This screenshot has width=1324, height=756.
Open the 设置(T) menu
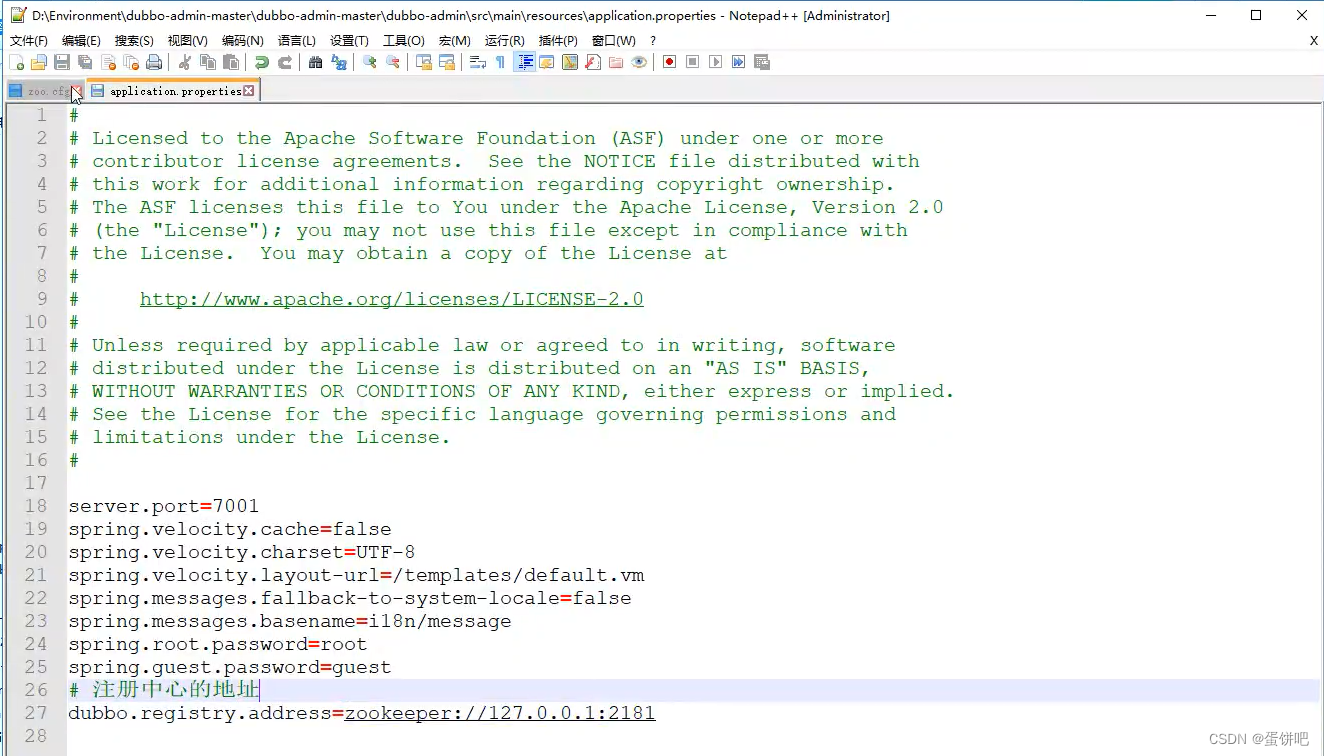click(349, 41)
